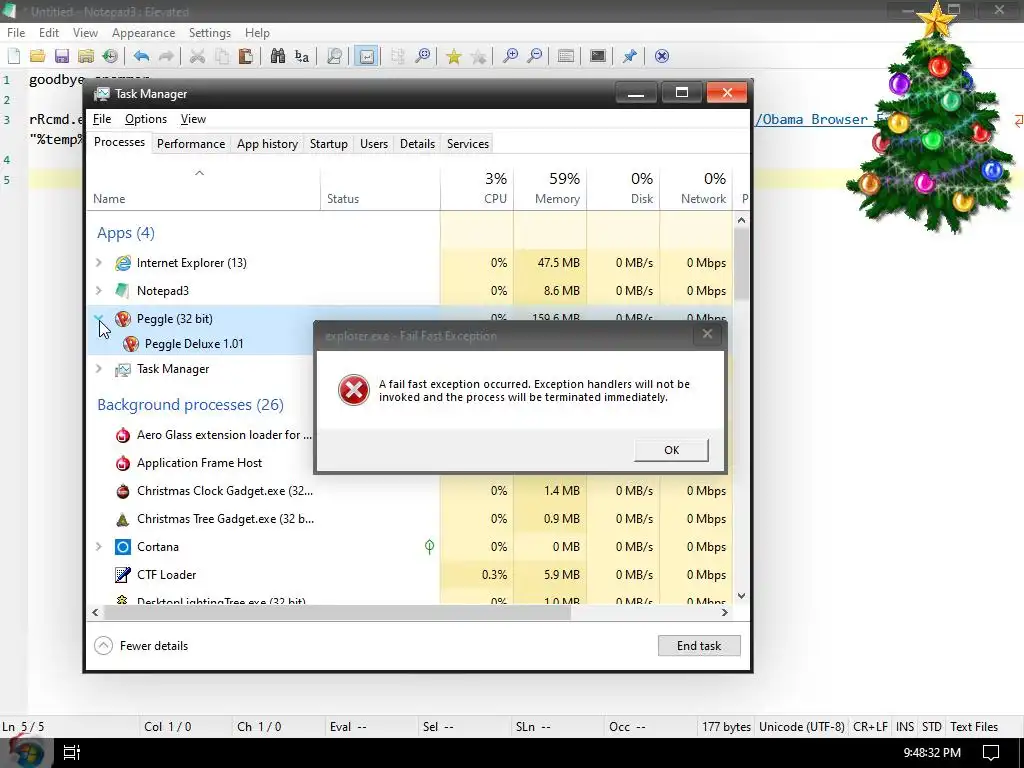
Task: Click the Browse folder icon next to Save
Action: (x=86, y=56)
